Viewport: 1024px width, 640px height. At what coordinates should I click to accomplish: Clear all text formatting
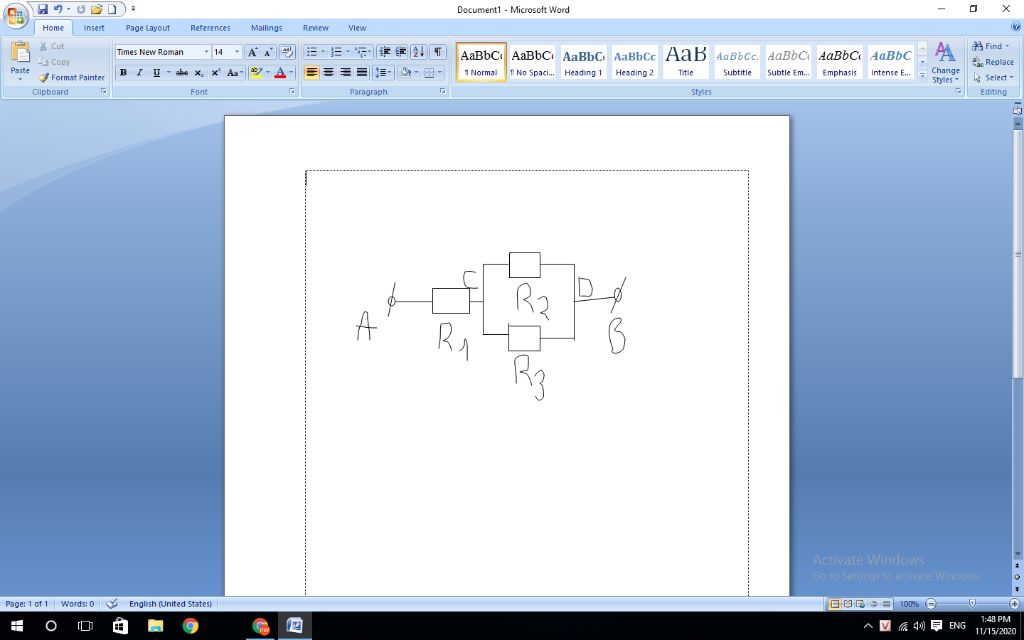pos(287,52)
